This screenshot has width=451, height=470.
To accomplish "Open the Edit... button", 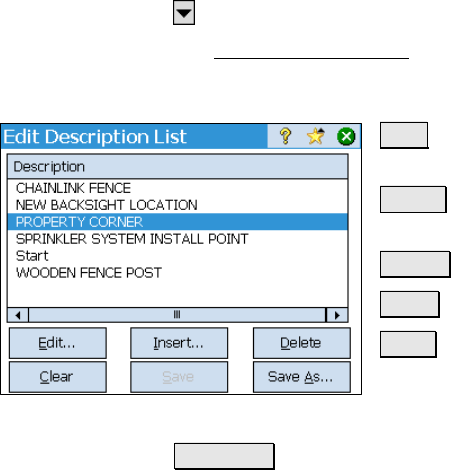I will [58, 343].
